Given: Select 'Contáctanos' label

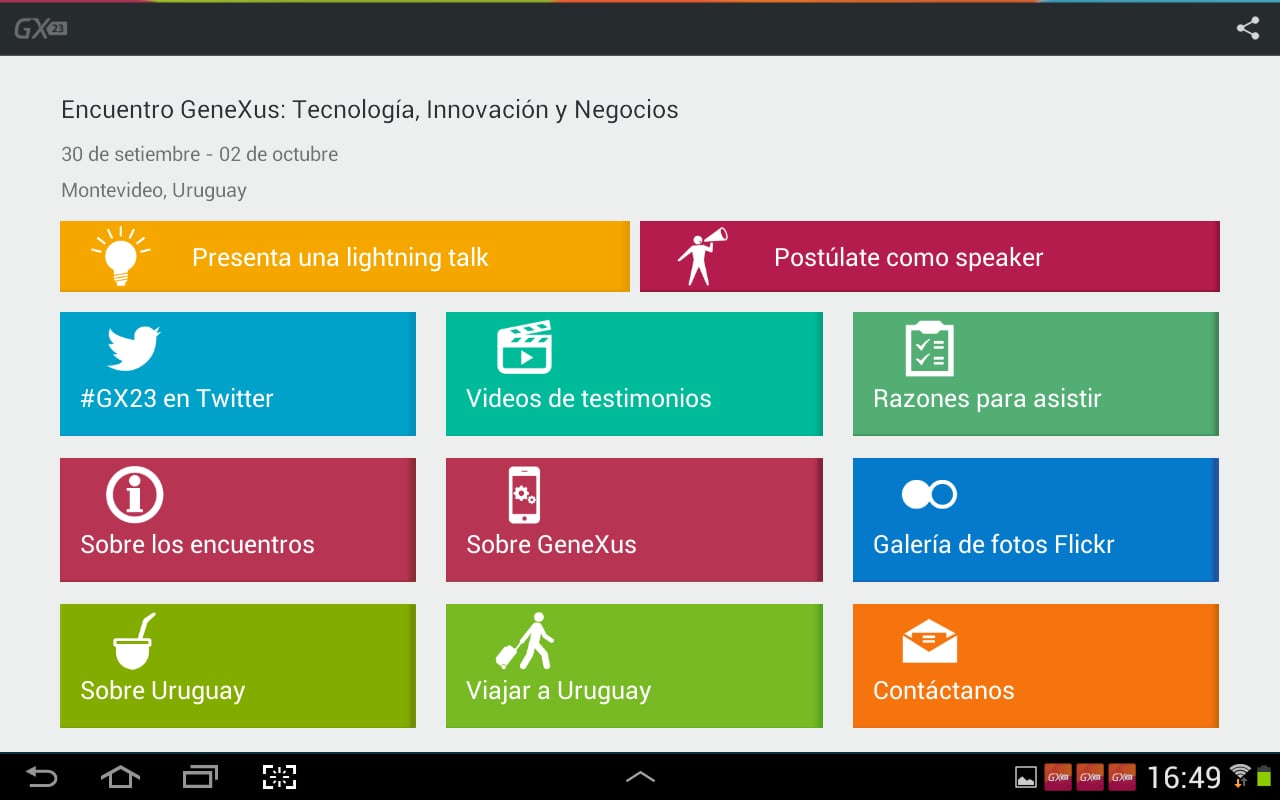Looking at the screenshot, I should pyautogui.click(x=943, y=690).
